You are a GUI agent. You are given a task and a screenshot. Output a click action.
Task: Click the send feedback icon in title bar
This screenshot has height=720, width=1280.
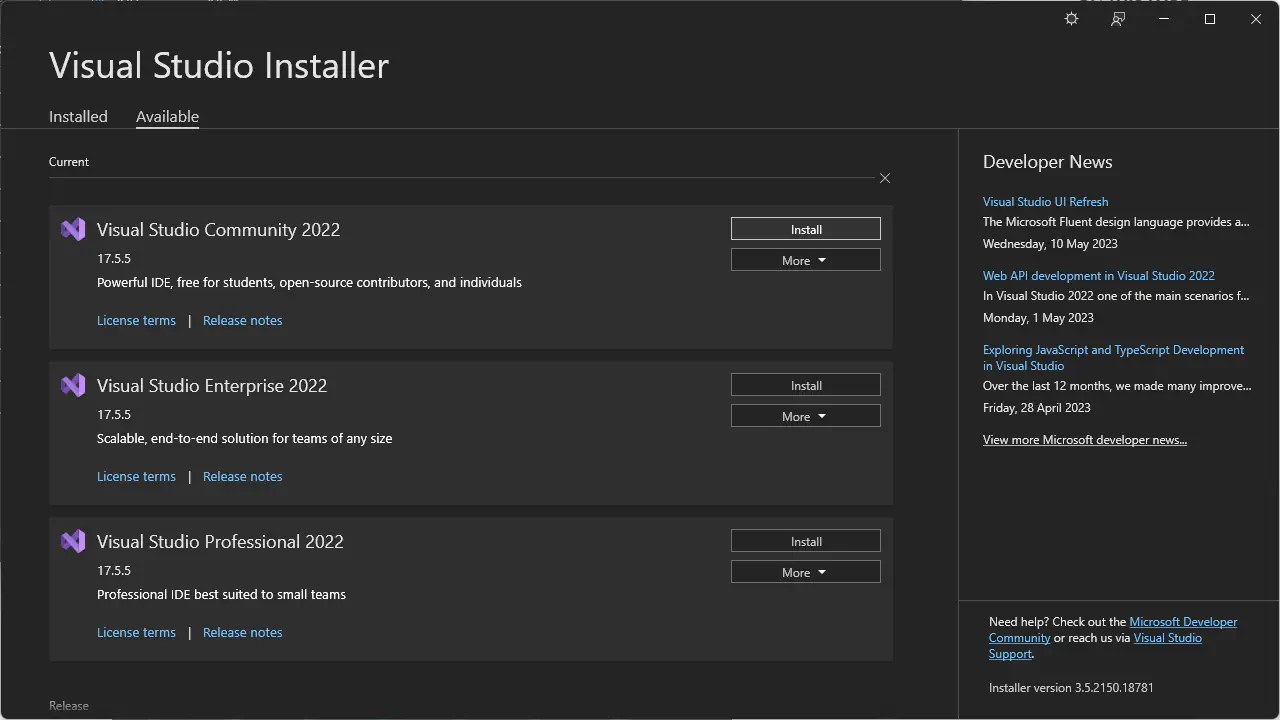click(x=1118, y=19)
